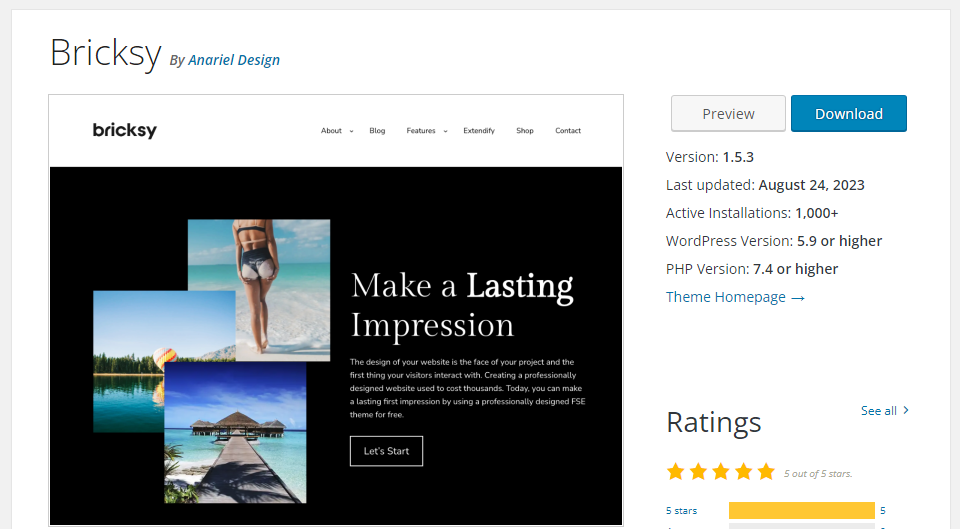Open the Anariel Design author link
The height and width of the screenshot is (529, 960).
point(234,60)
